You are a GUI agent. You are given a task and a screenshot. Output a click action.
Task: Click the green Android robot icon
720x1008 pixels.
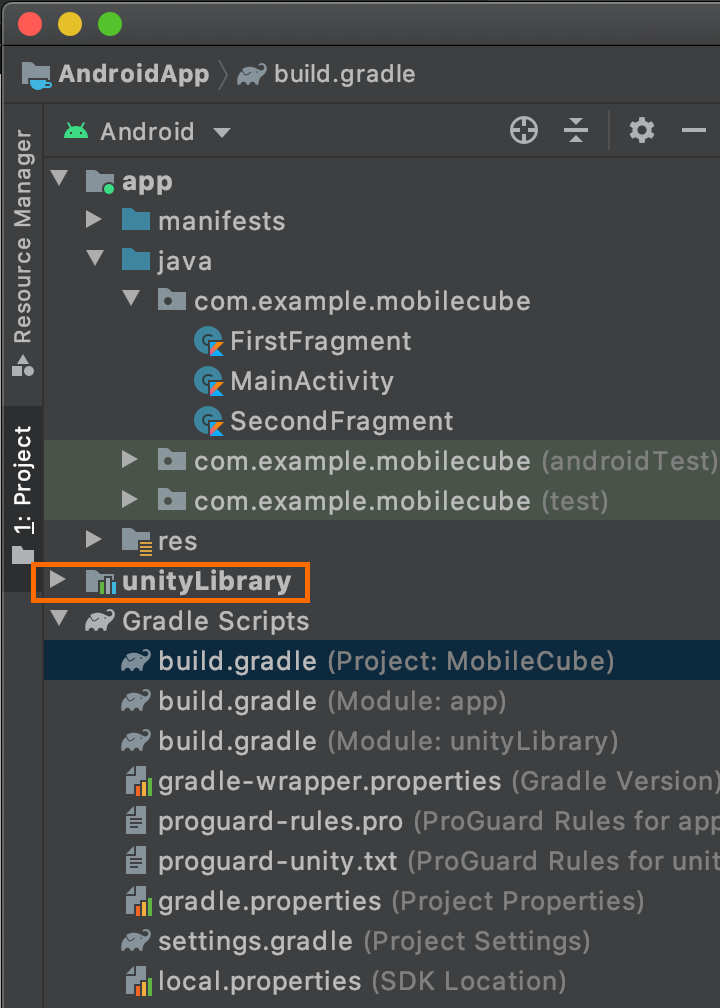pyautogui.click(x=76, y=132)
